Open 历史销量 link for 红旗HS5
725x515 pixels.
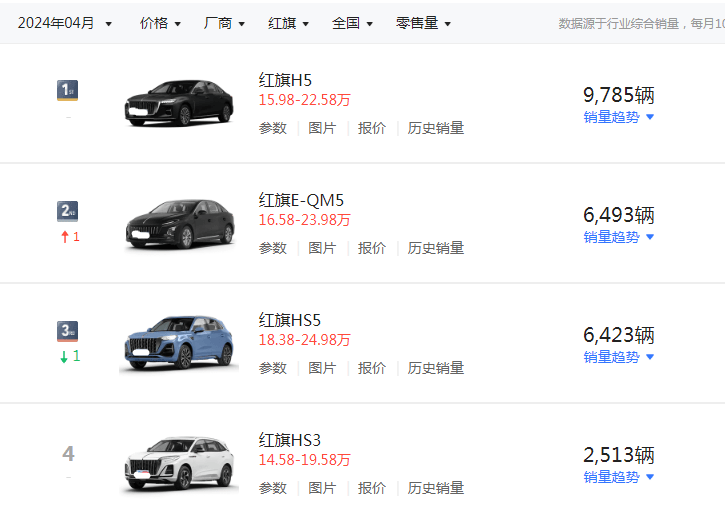tap(436, 368)
